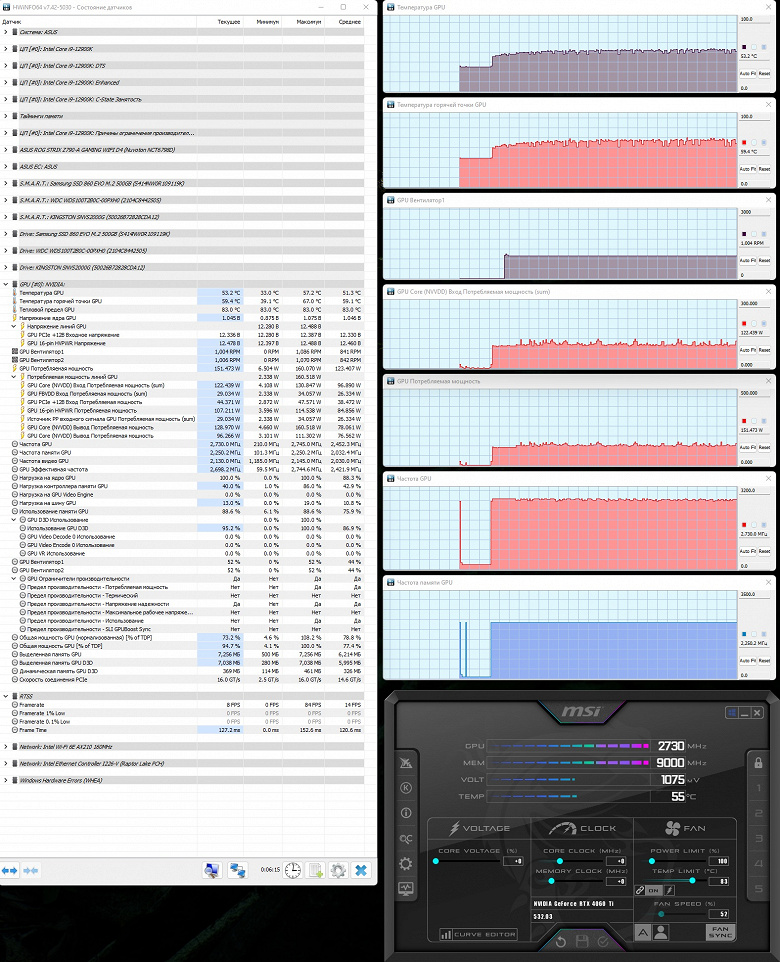
Task: Toggle the ON switch under temp limit
Action: pyautogui.click(x=654, y=890)
